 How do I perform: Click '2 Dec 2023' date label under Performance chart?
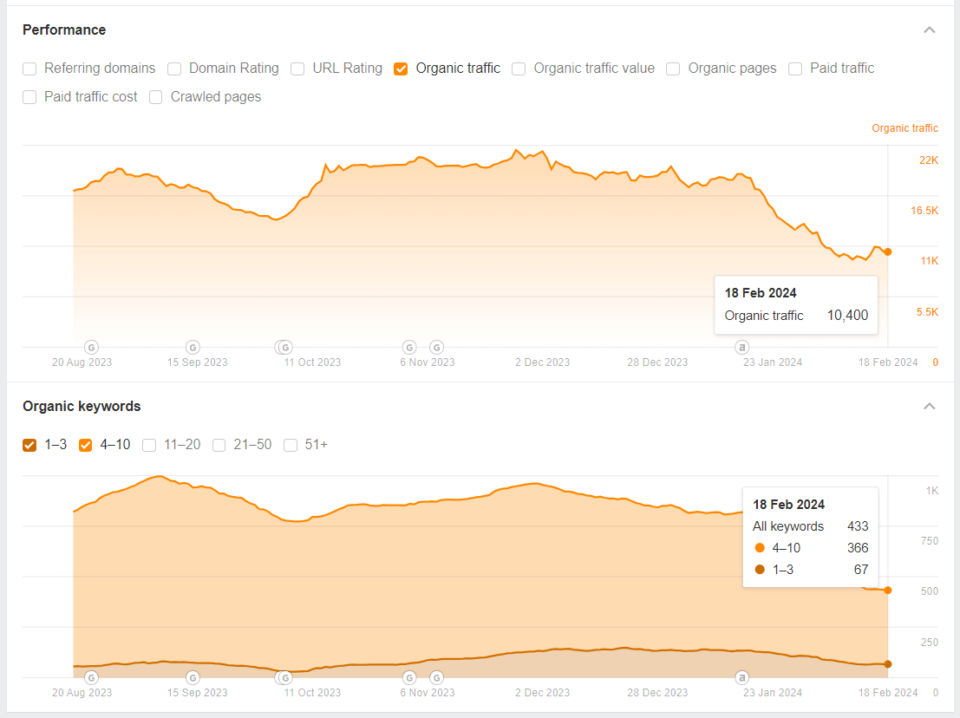pyautogui.click(x=542, y=362)
